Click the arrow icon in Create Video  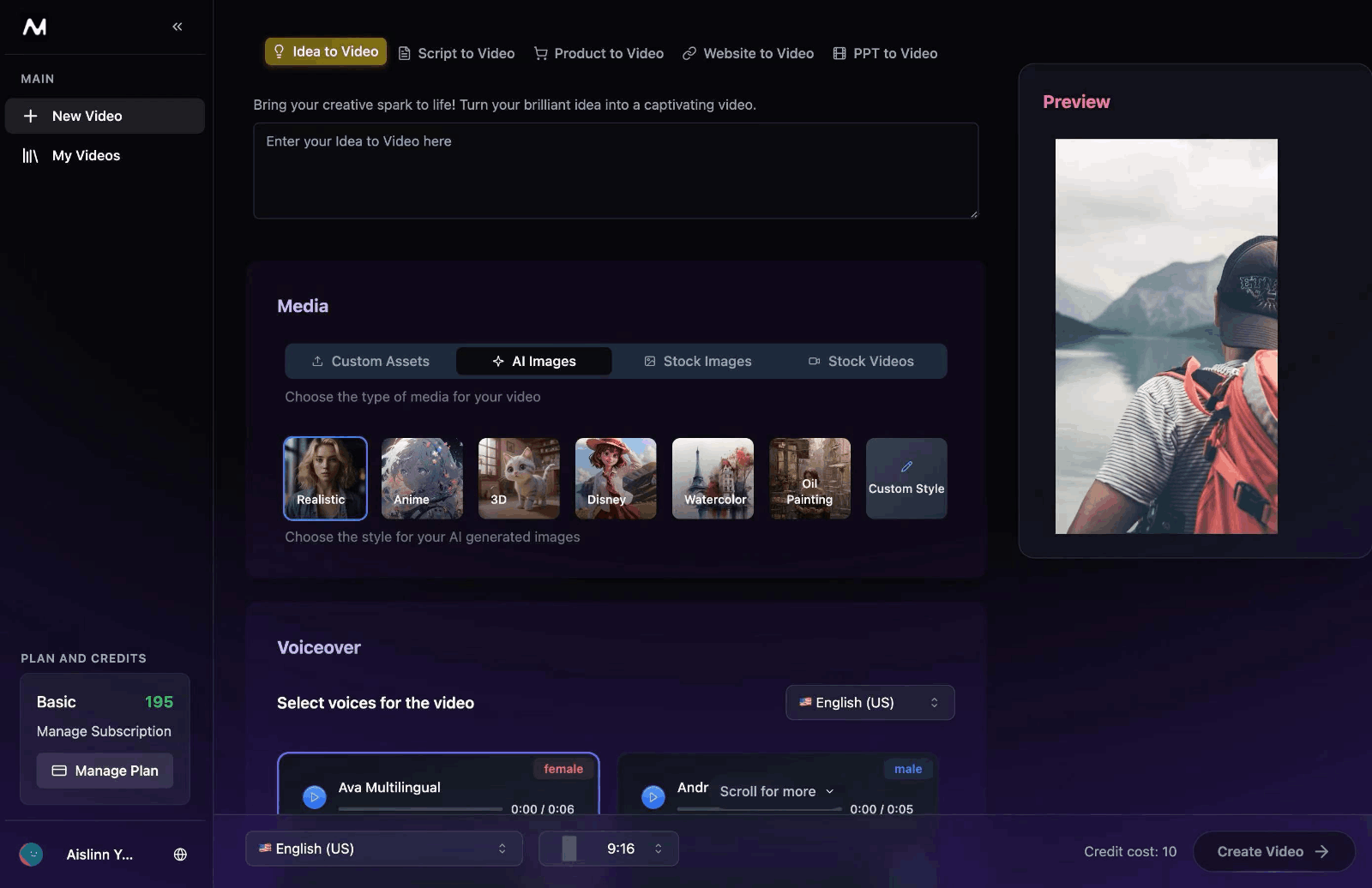pyautogui.click(x=1322, y=851)
